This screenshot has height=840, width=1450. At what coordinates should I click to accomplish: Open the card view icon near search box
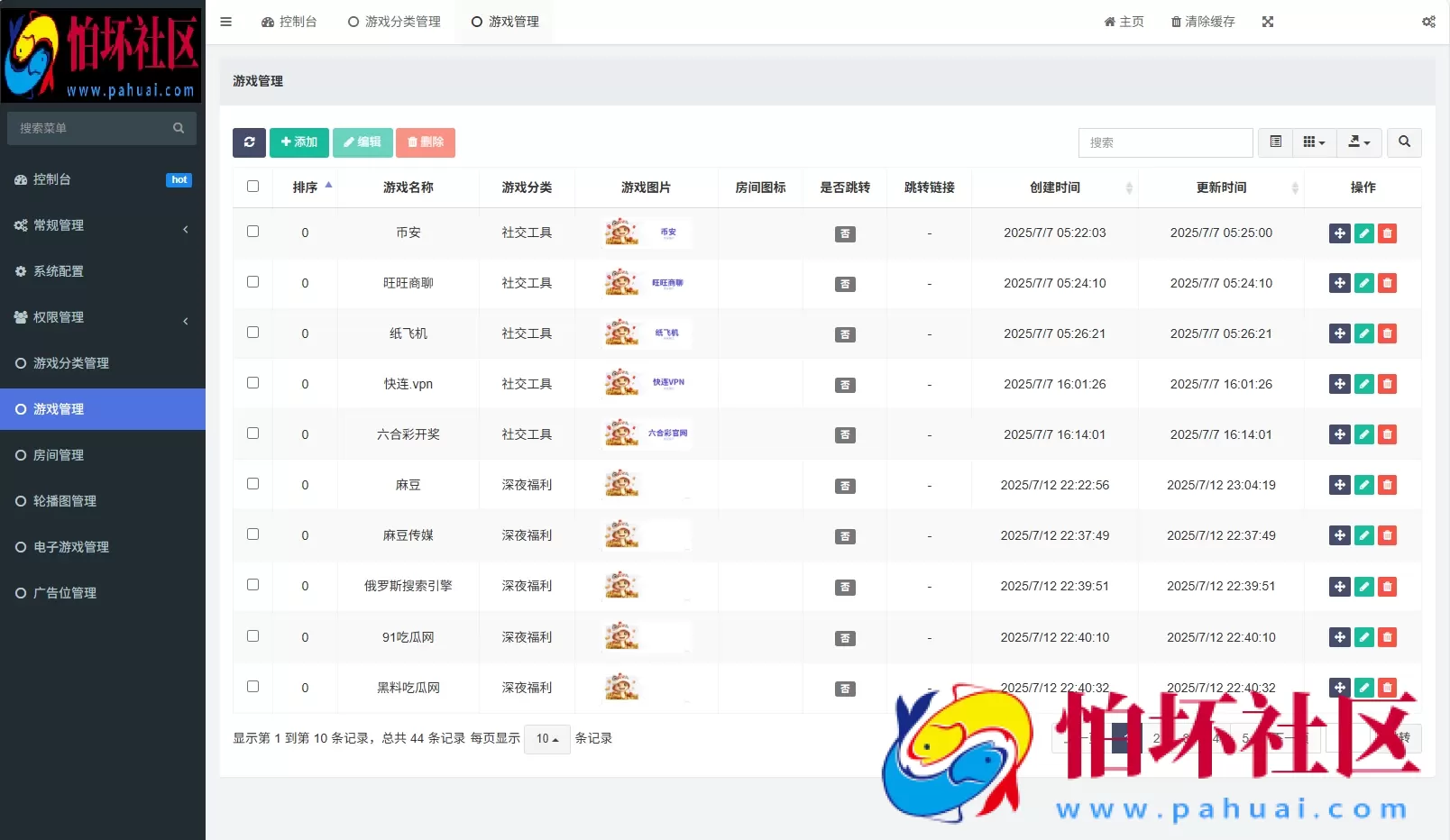coord(1274,142)
